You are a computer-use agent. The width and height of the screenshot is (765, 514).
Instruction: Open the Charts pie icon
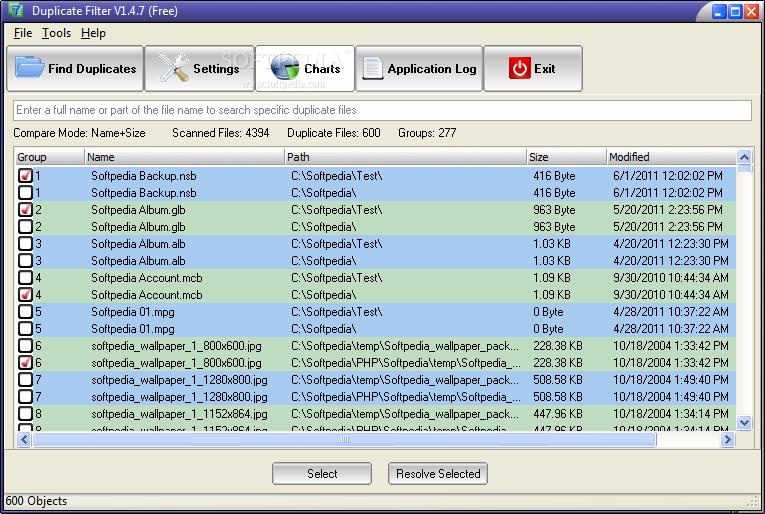click(285, 69)
